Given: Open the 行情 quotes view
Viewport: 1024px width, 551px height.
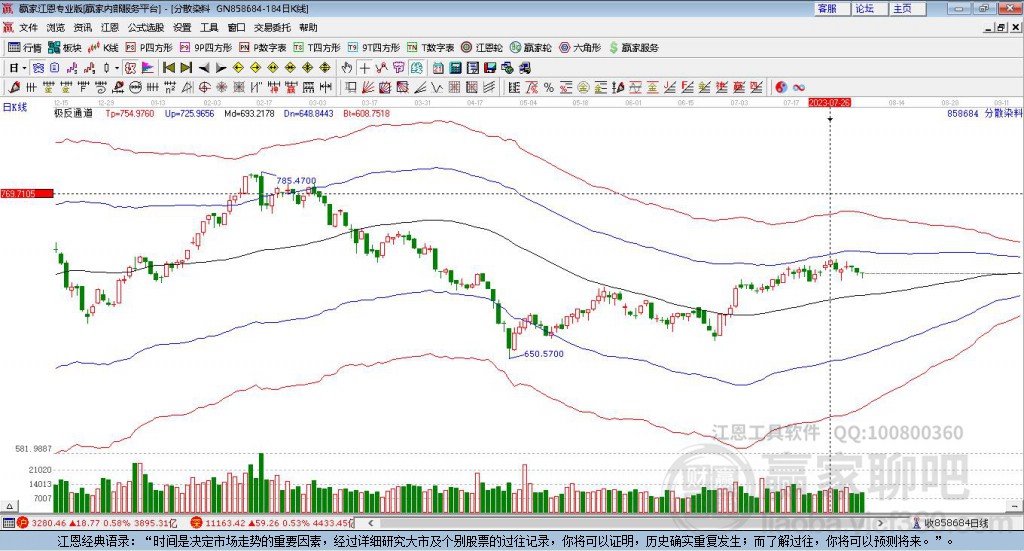Looking at the screenshot, I should coord(25,48).
